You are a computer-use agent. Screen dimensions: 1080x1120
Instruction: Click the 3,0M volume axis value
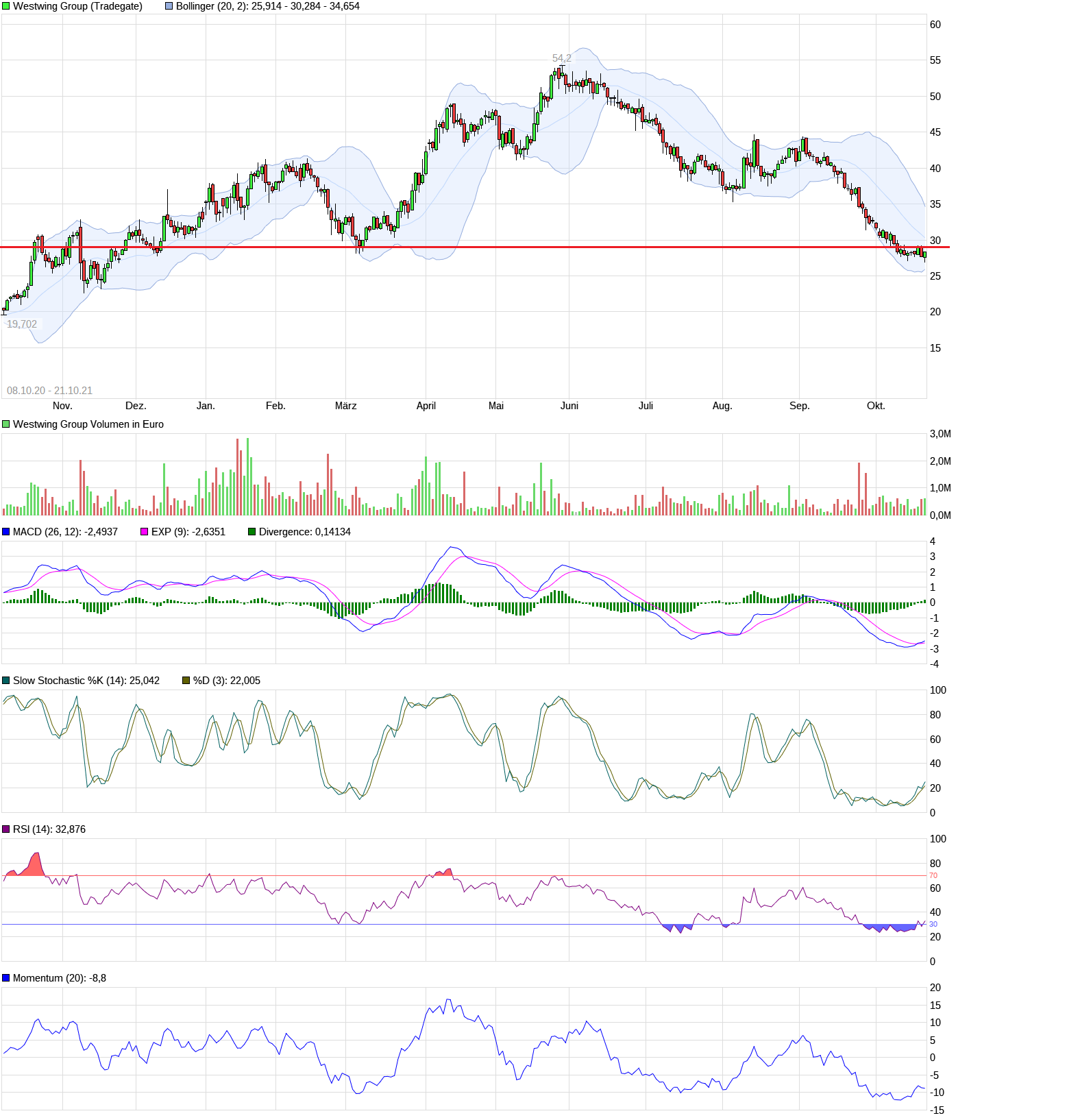click(940, 434)
